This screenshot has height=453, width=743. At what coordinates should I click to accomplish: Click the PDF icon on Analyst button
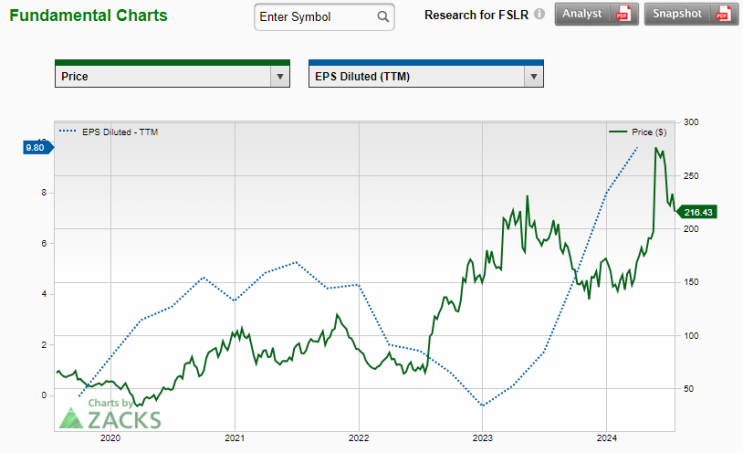click(x=624, y=14)
